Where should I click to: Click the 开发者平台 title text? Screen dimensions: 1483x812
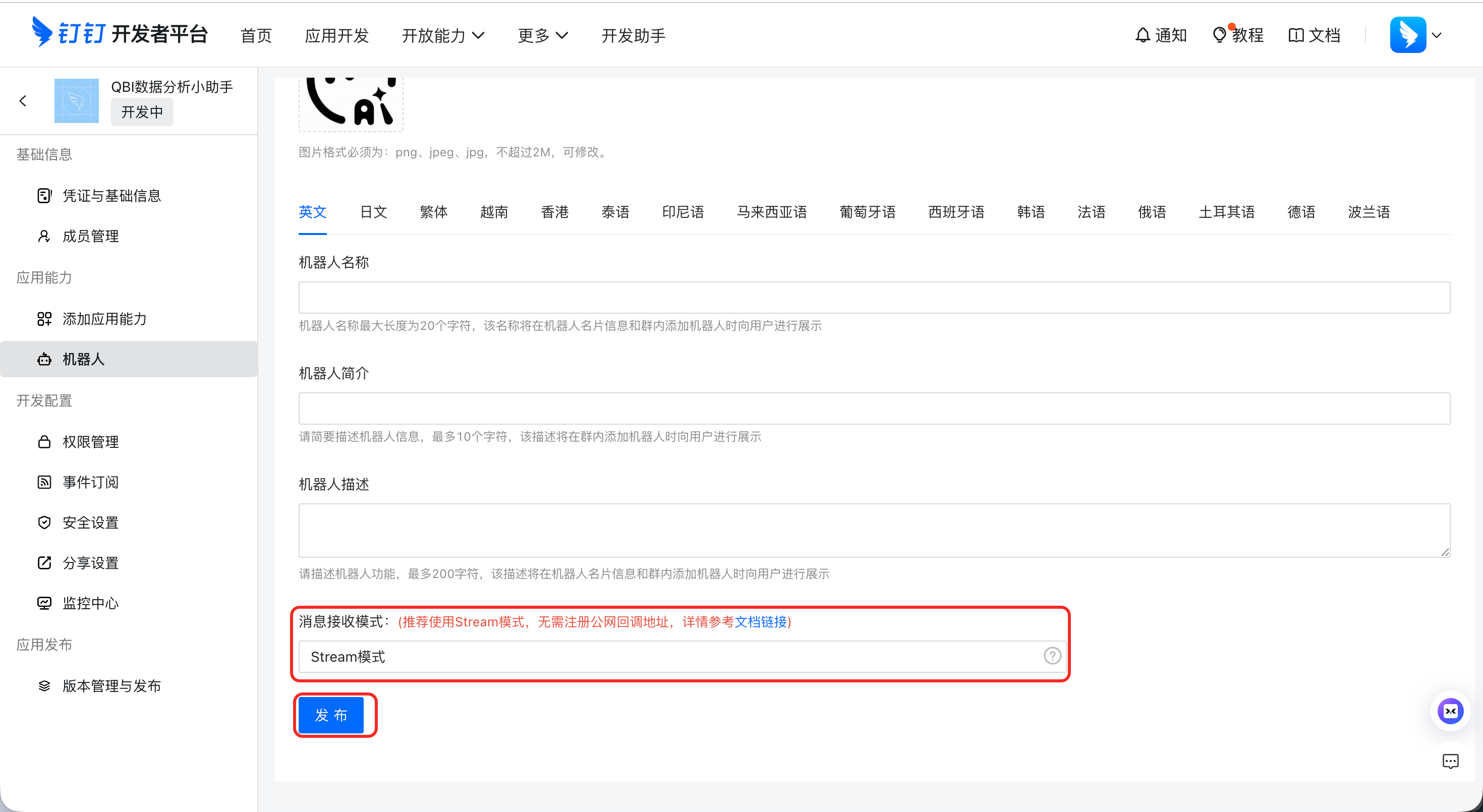click(159, 34)
